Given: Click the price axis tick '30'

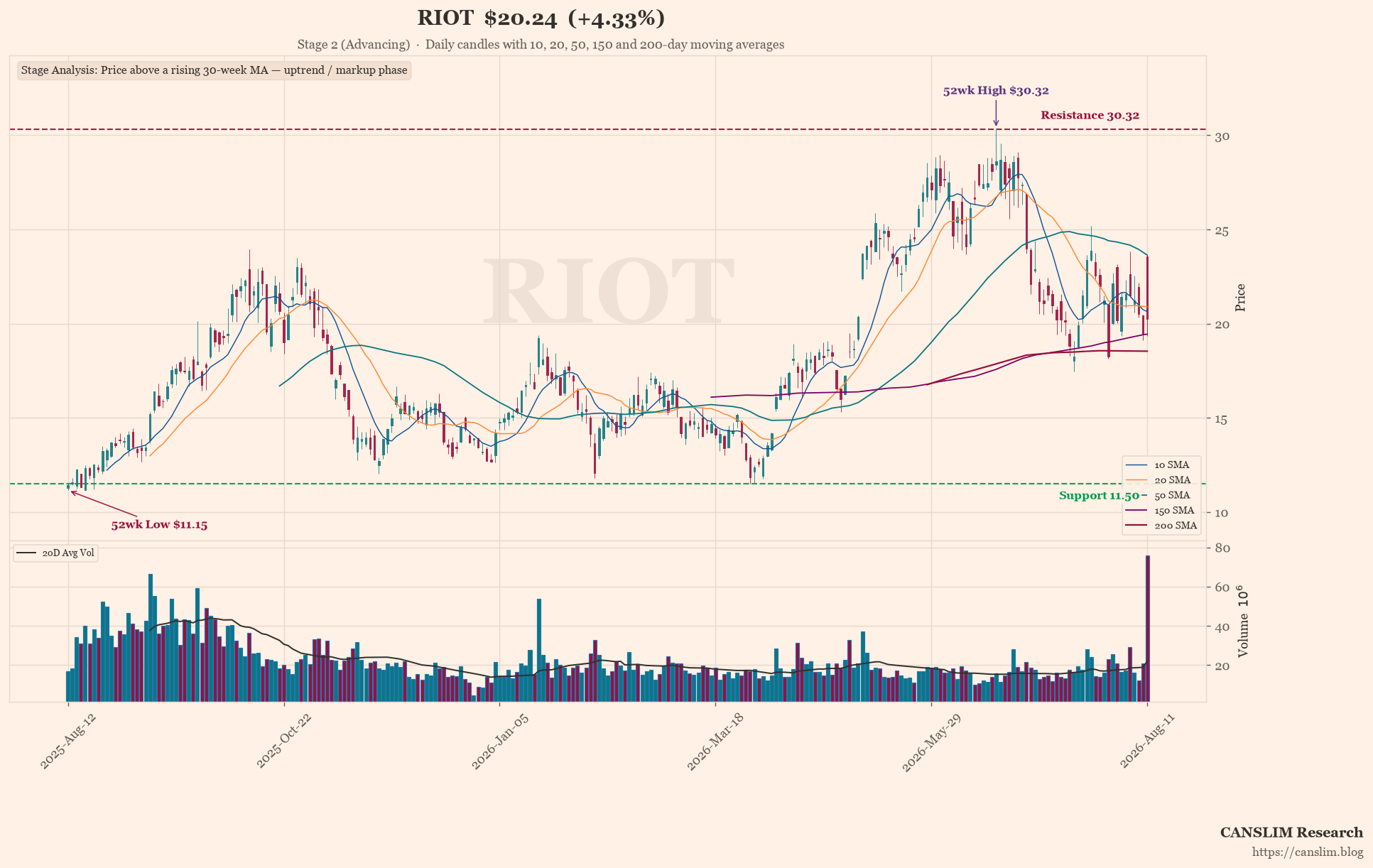Looking at the screenshot, I should click(1222, 136).
